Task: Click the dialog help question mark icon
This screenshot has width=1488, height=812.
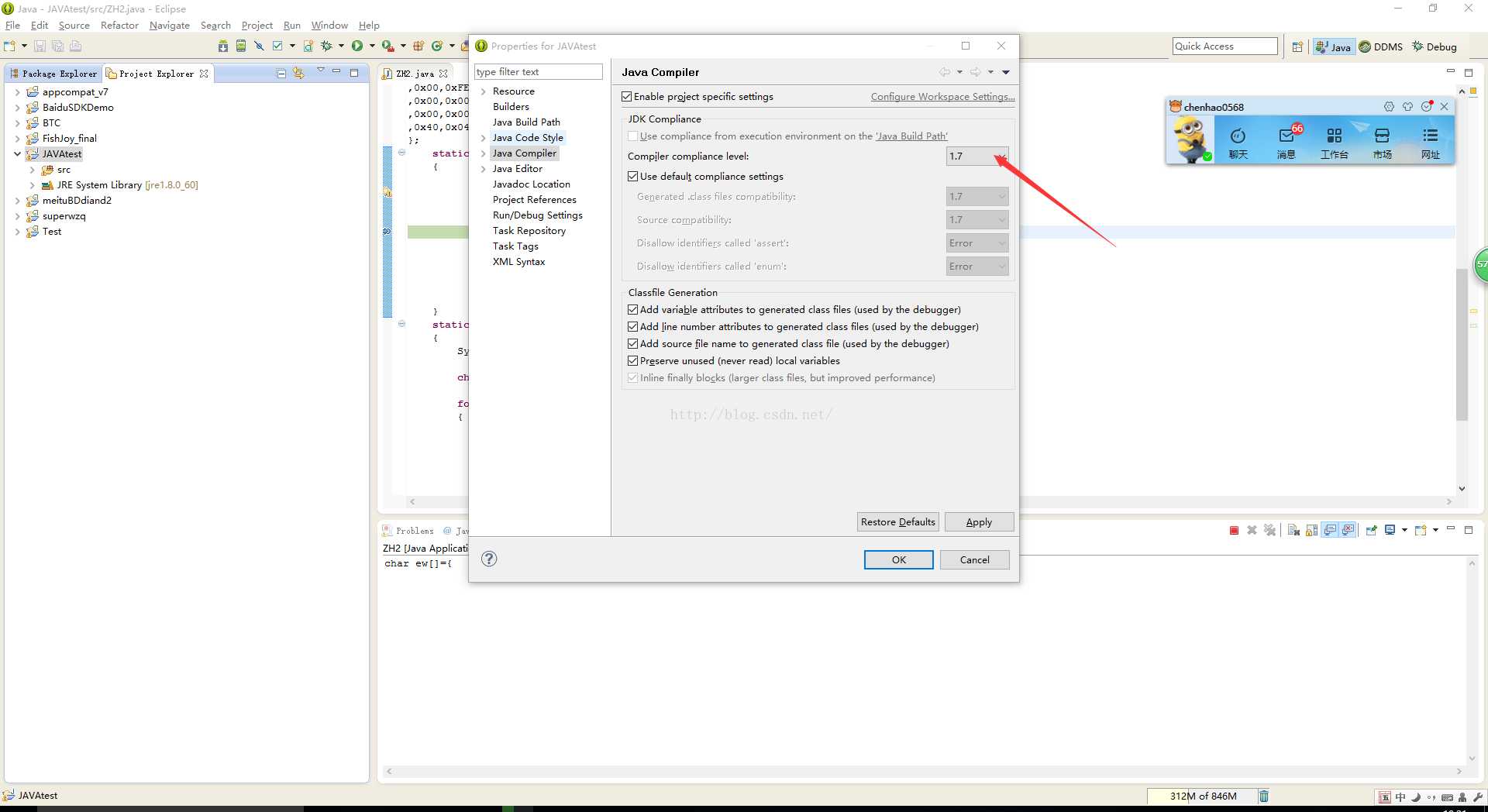Action: (489, 559)
